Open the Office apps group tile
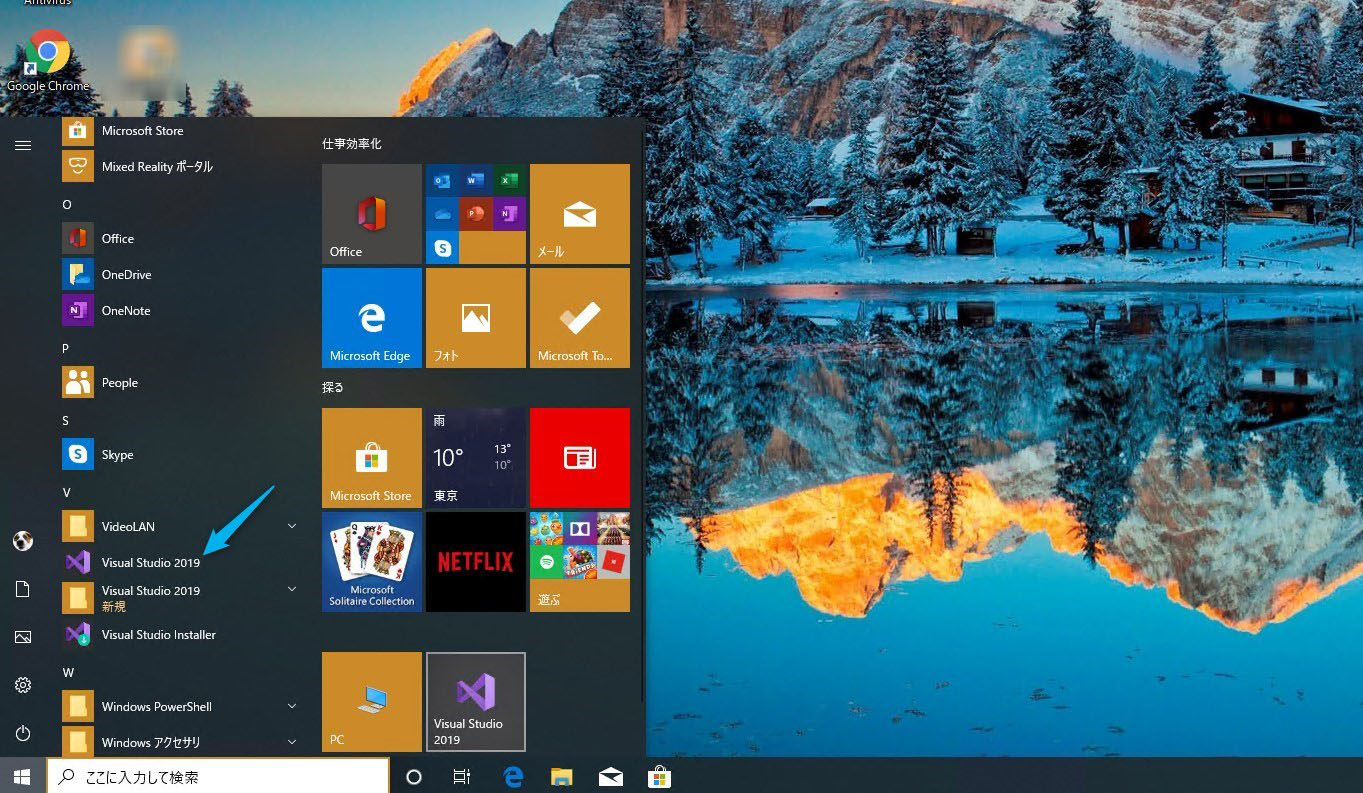The width and height of the screenshot is (1363, 793). pos(476,214)
